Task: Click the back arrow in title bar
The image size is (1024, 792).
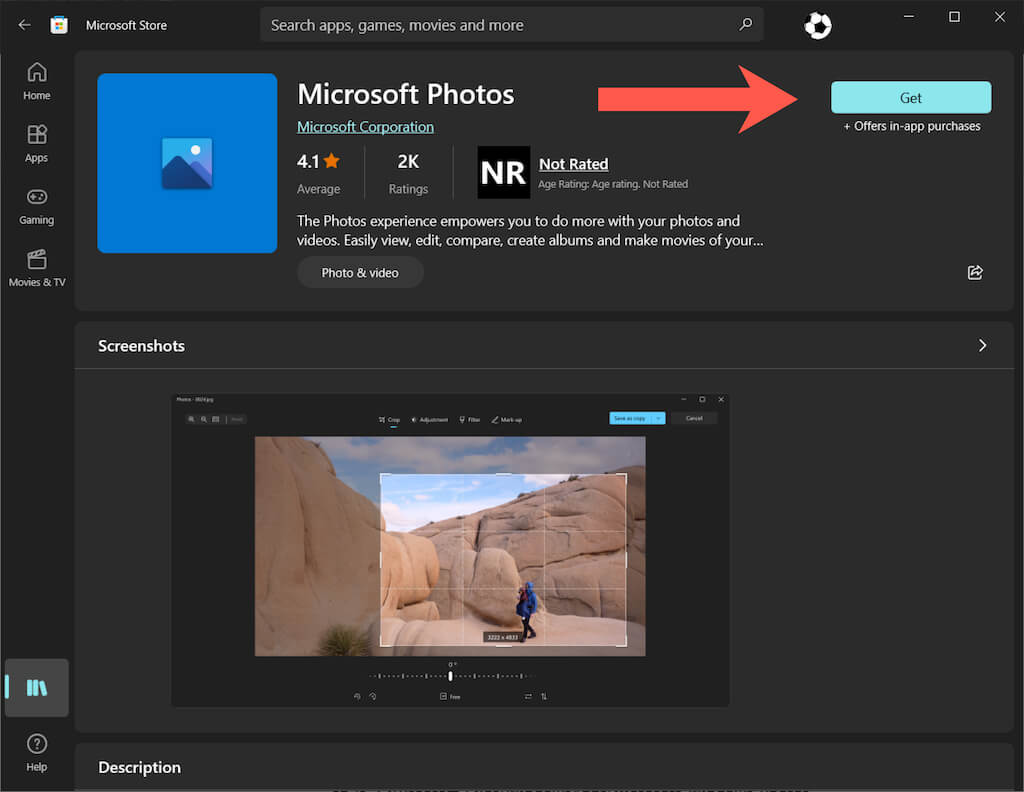Action: [x=25, y=25]
